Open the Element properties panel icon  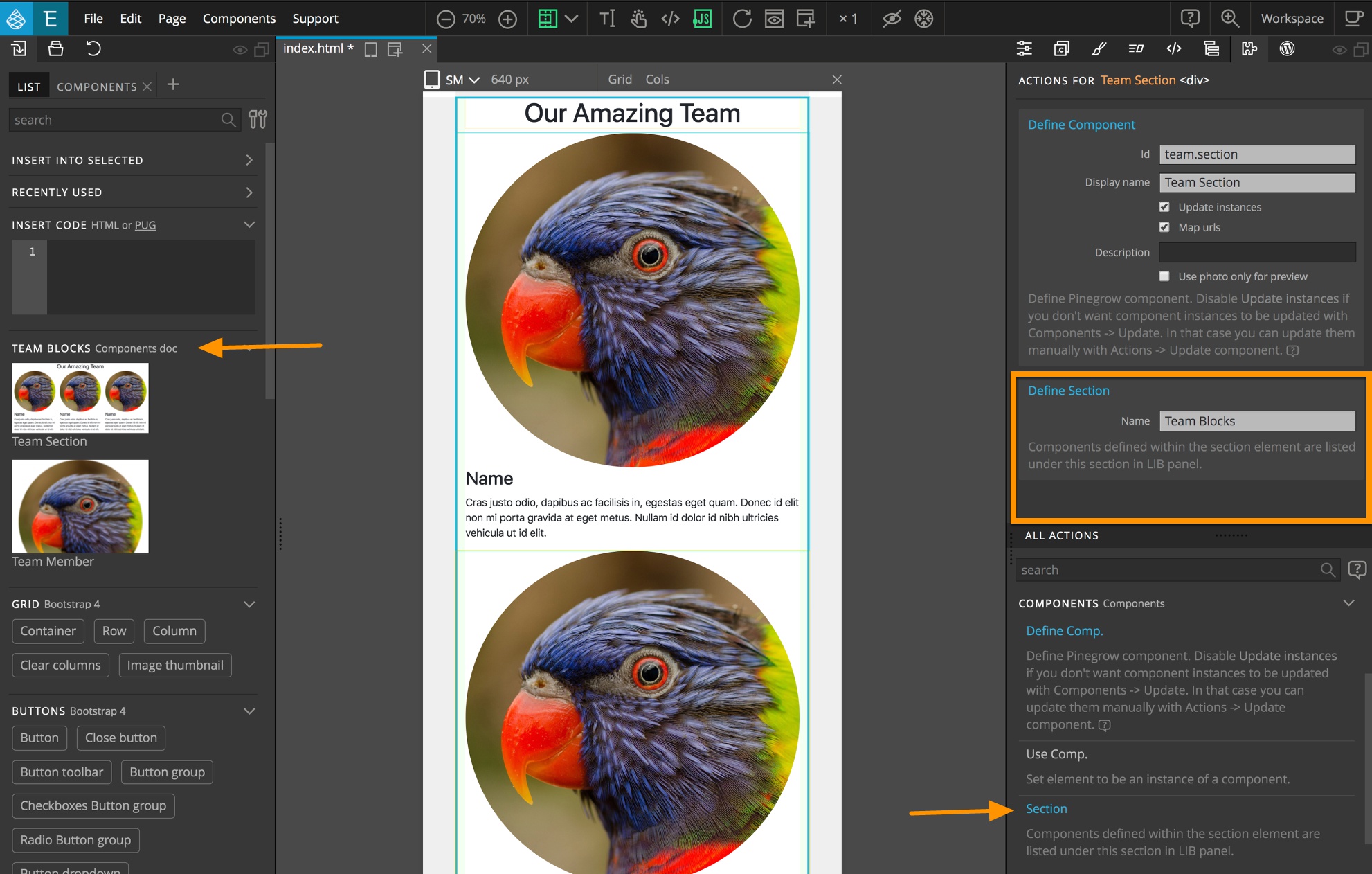(x=1024, y=48)
